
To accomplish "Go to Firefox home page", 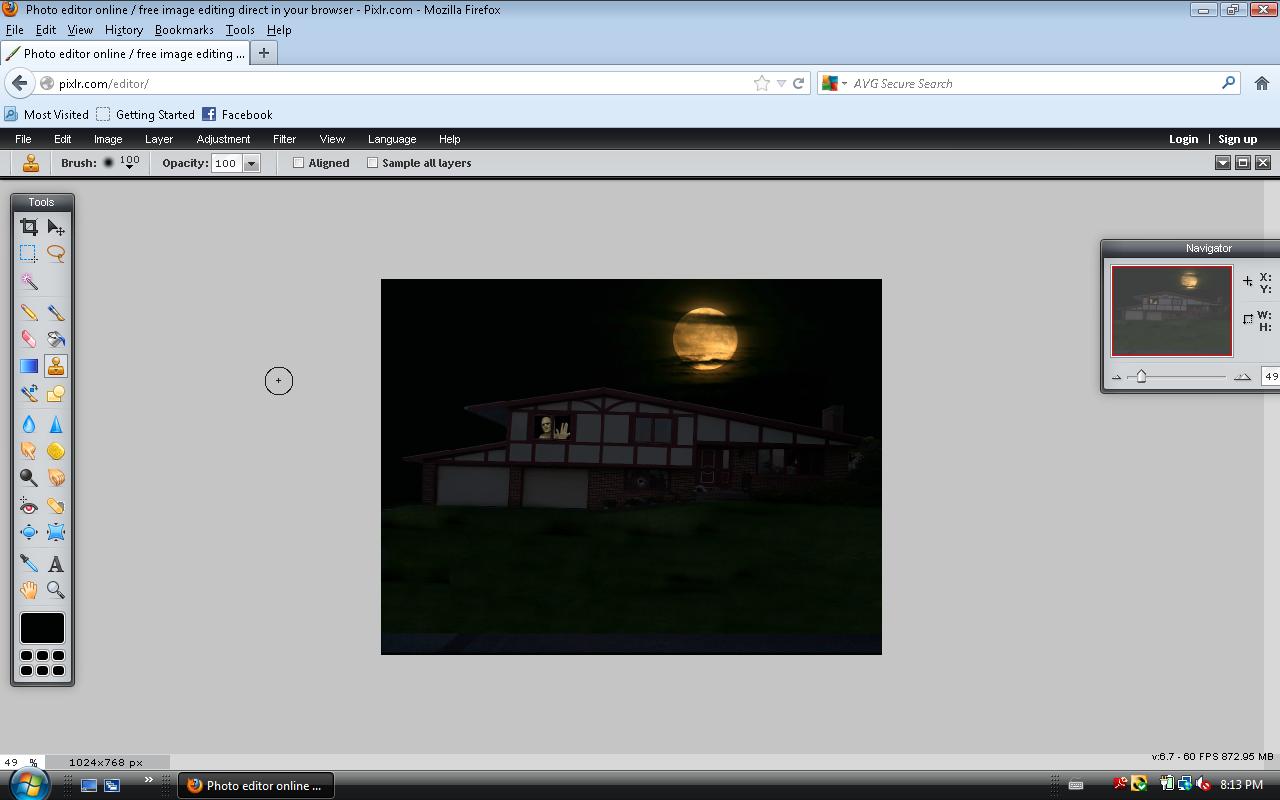I will pyautogui.click(x=1262, y=84).
